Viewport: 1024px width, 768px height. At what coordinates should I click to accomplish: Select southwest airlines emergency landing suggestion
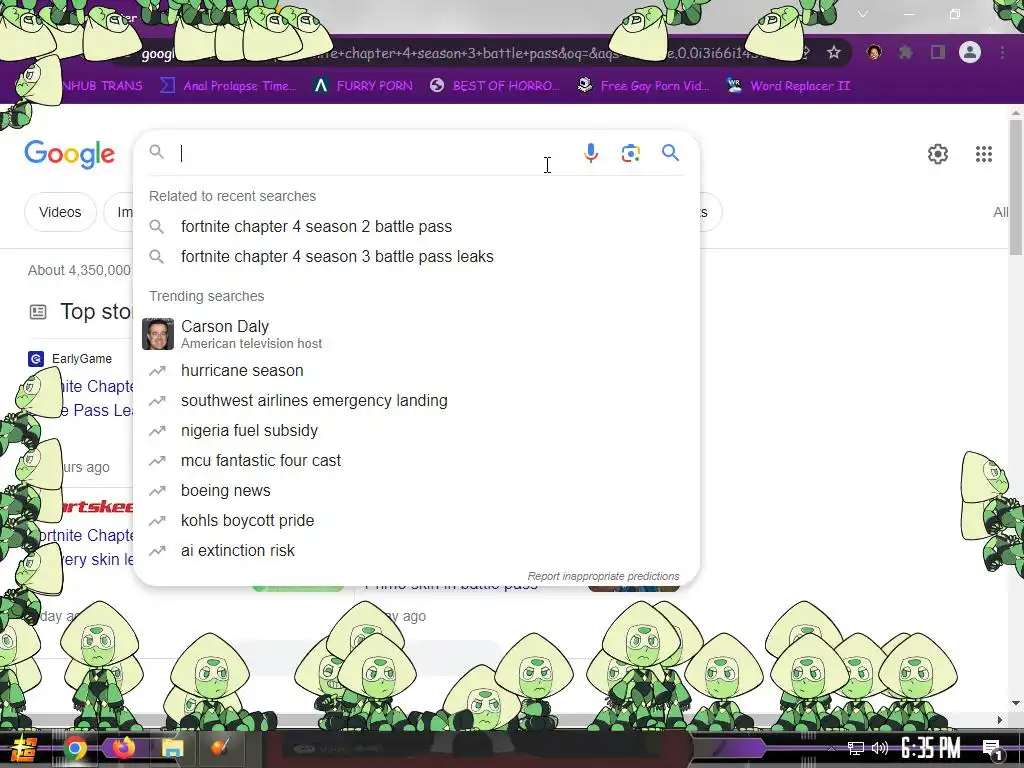417,400
